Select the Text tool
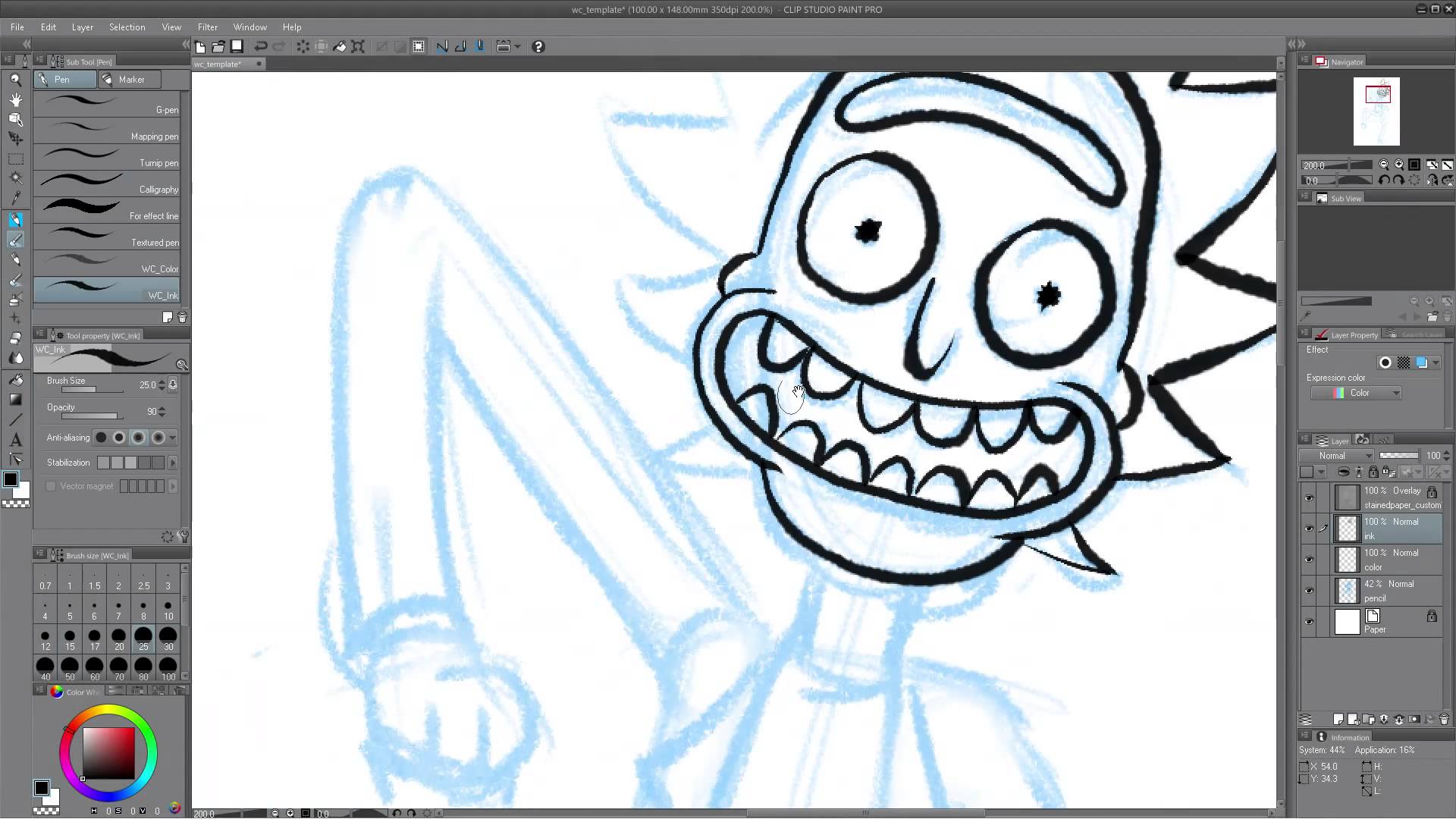Image resolution: width=1456 pixels, height=819 pixels. click(16, 440)
